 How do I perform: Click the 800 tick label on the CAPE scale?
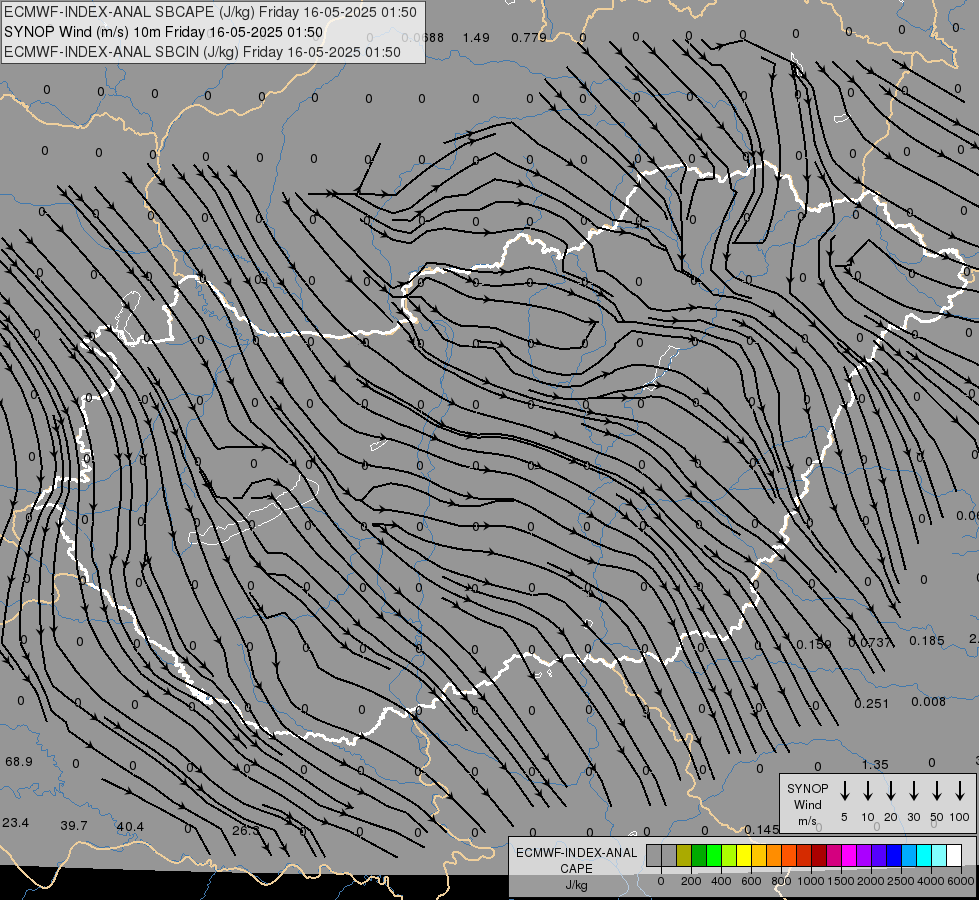(x=781, y=881)
